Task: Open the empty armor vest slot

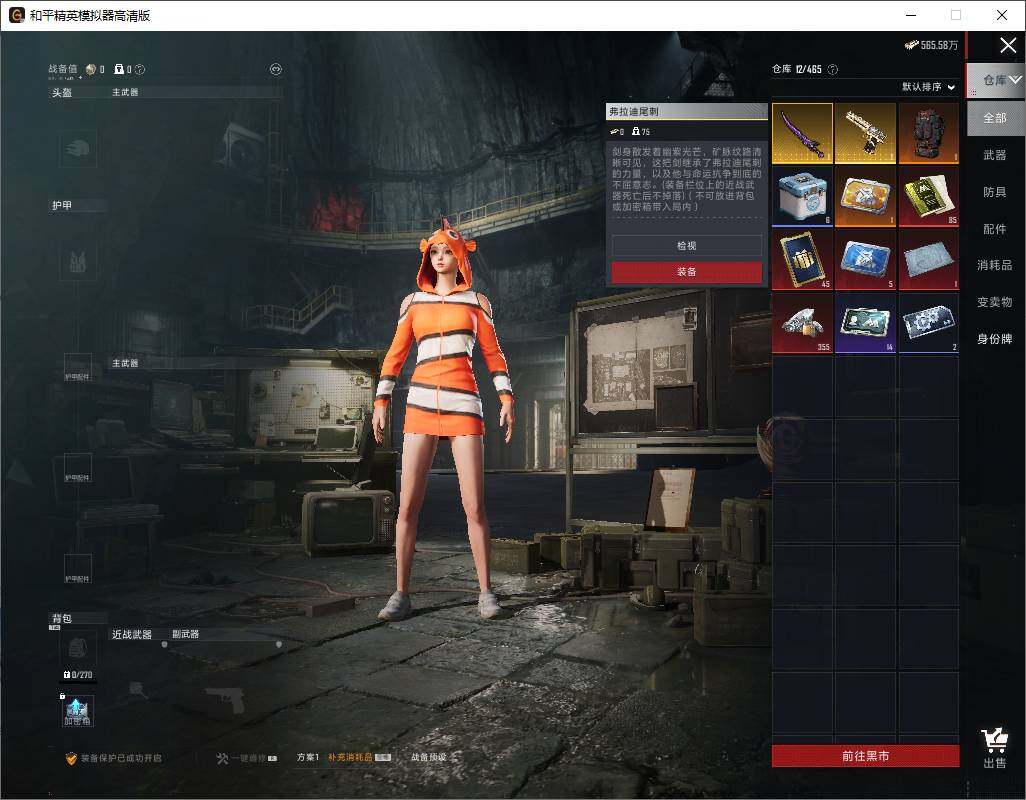Action: [78, 262]
